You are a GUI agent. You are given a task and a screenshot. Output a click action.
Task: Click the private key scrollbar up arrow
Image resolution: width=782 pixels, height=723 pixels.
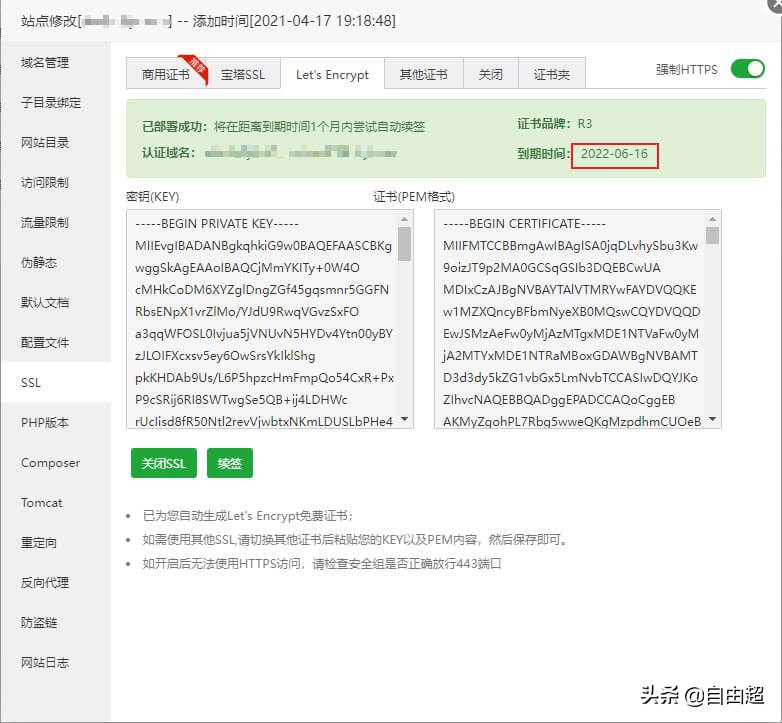point(404,219)
